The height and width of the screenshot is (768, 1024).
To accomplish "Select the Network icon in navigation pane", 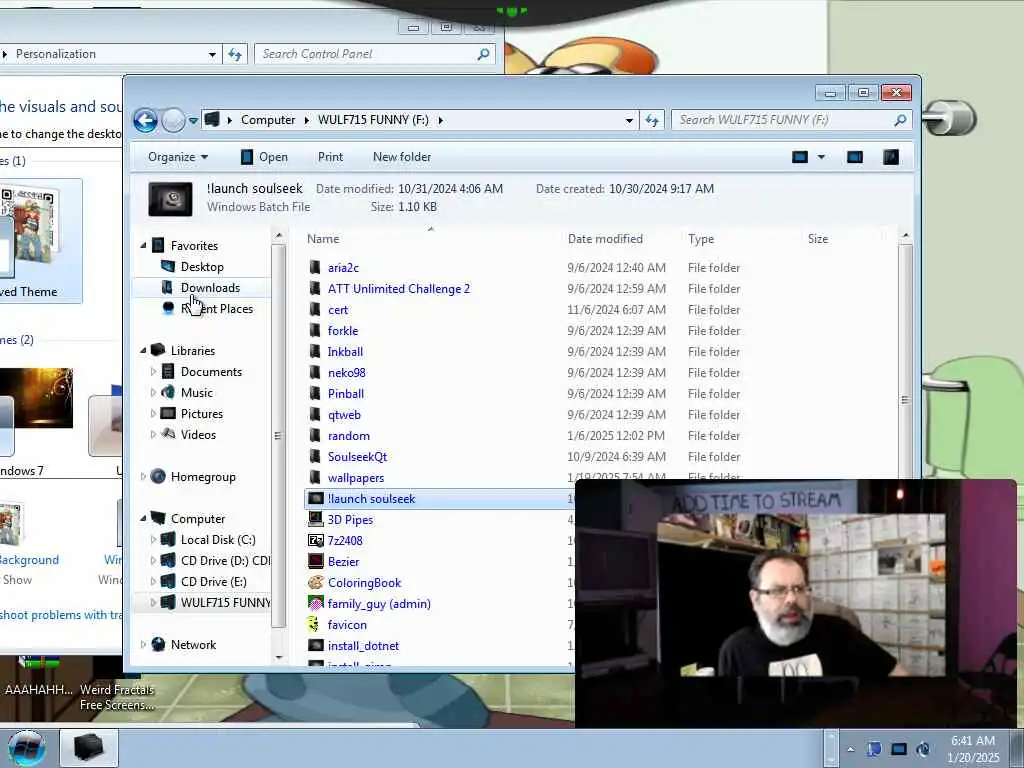I will tap(158, 645).
